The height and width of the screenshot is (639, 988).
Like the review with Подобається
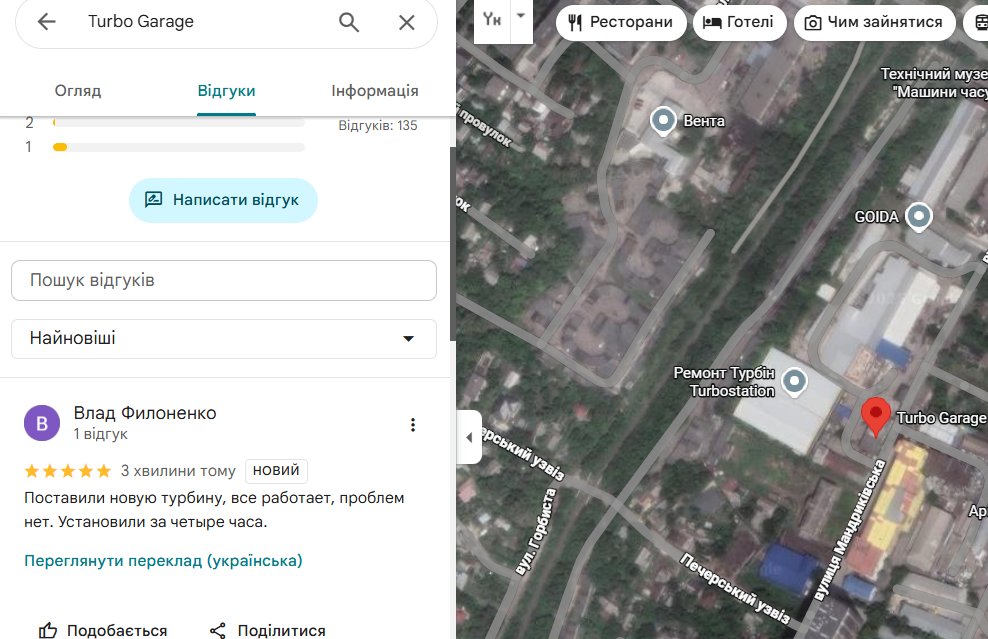click(103, 630)
